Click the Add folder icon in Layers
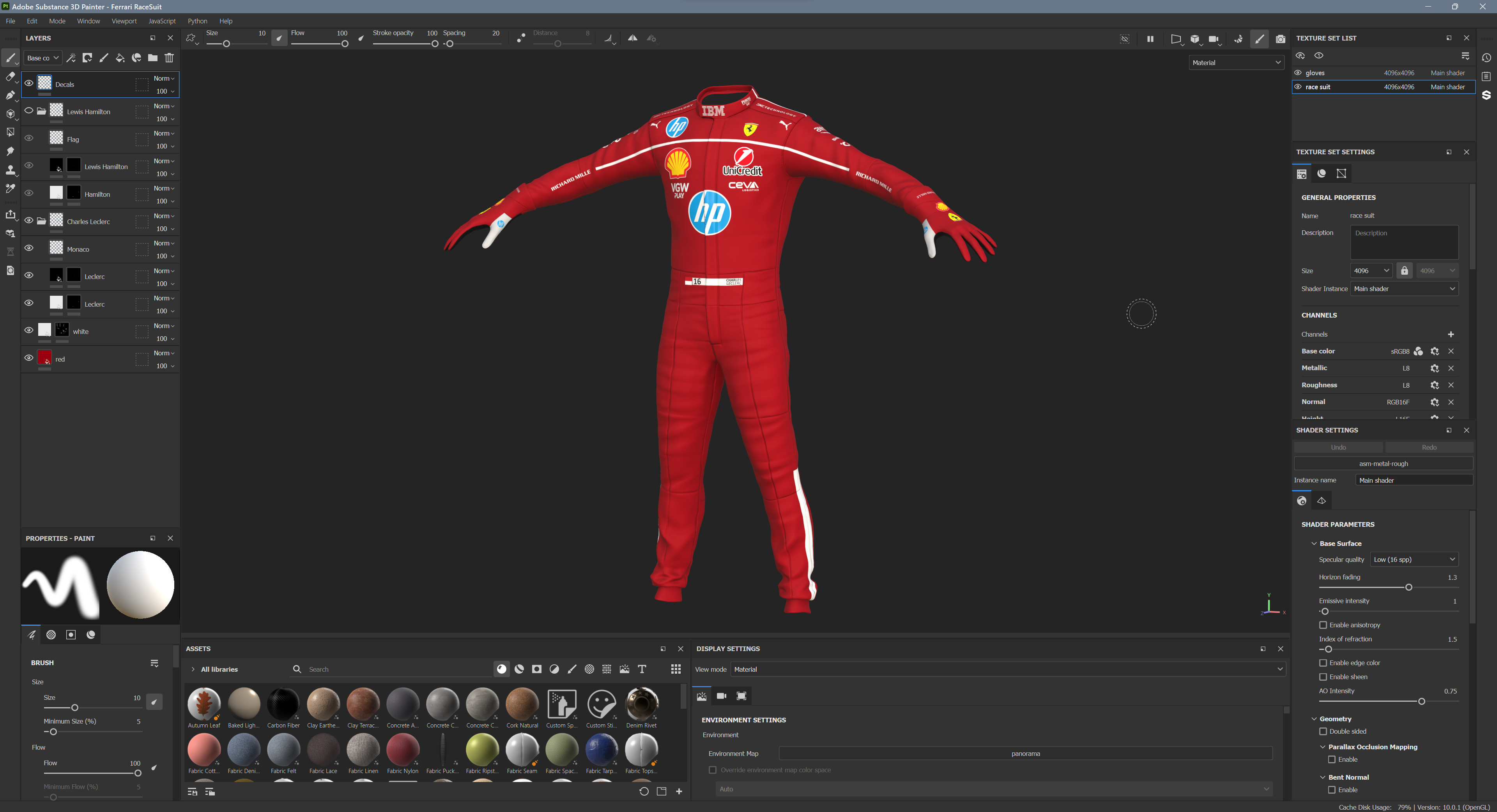 pyautogui.click(x=153, y=58)
